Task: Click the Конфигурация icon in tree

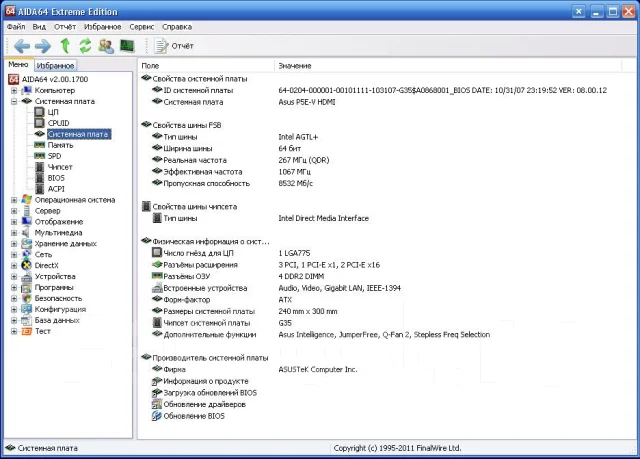Action: [27, 309]
